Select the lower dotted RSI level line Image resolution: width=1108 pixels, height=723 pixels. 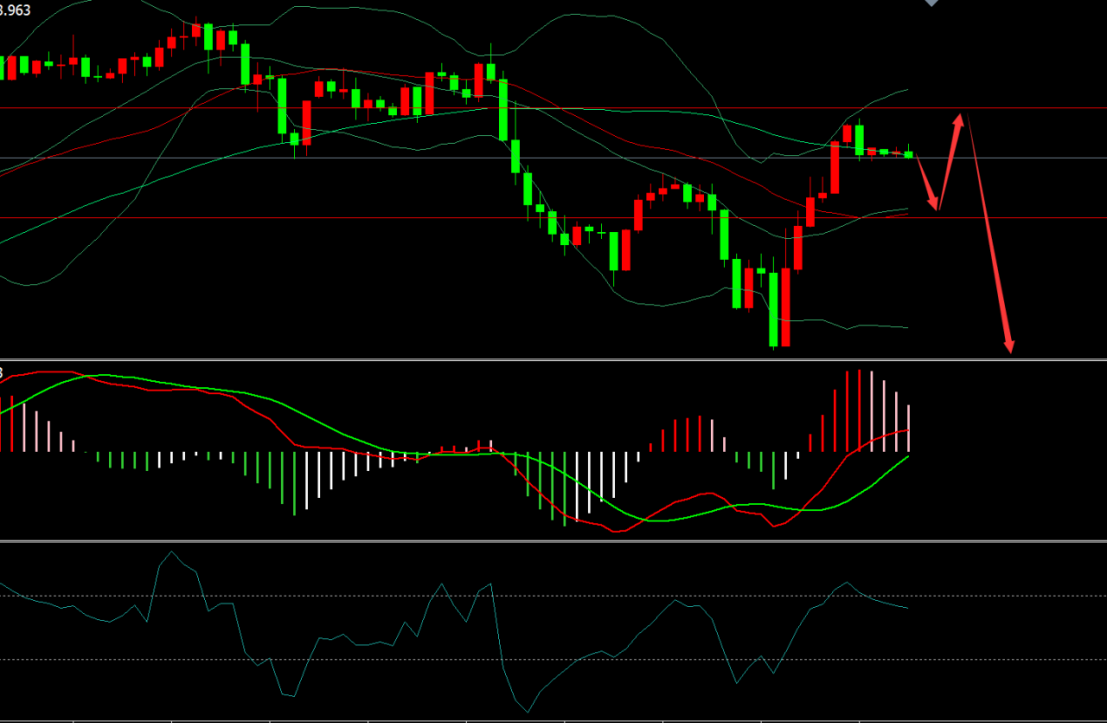[554, 659]
